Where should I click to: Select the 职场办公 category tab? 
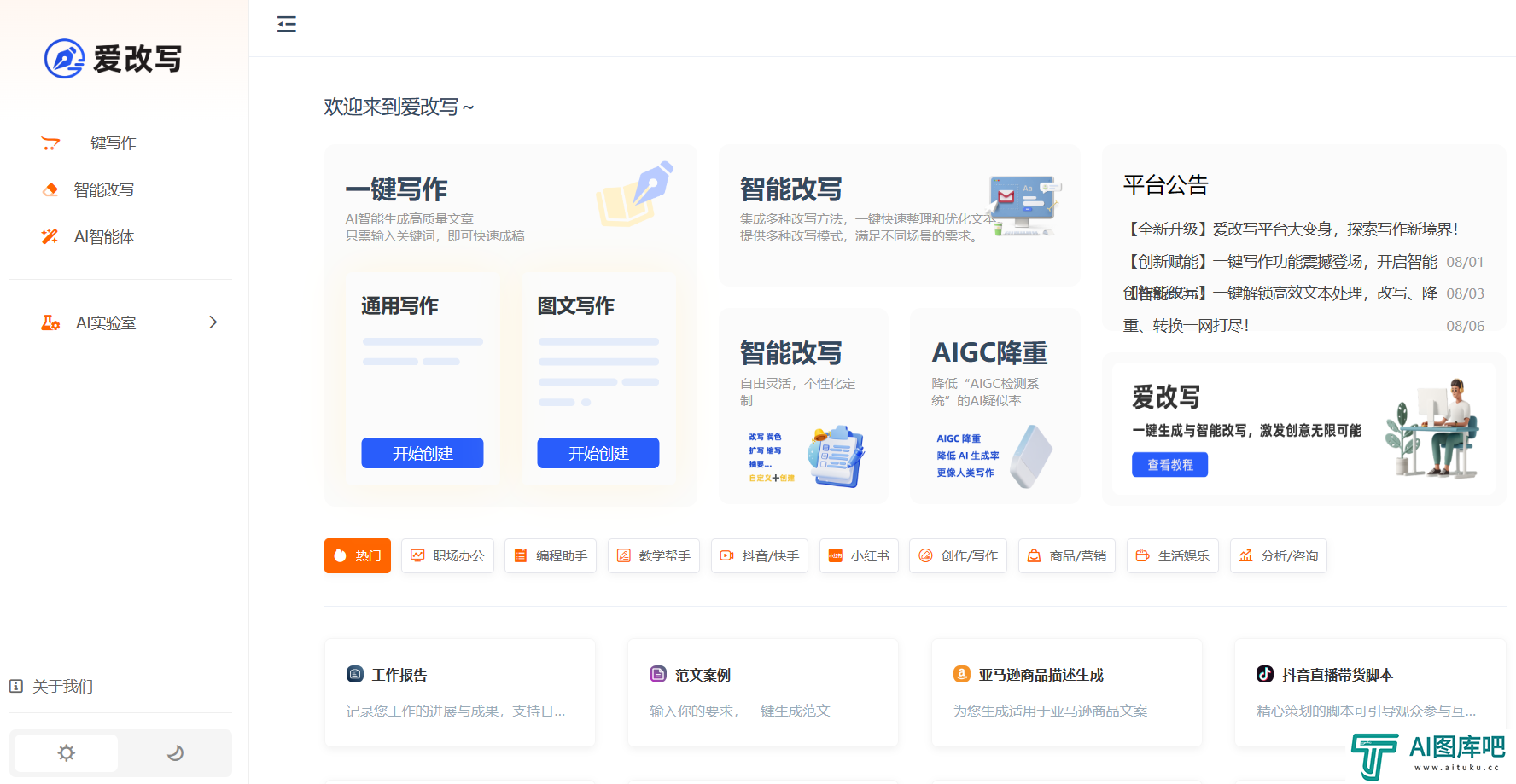(447, 555)
